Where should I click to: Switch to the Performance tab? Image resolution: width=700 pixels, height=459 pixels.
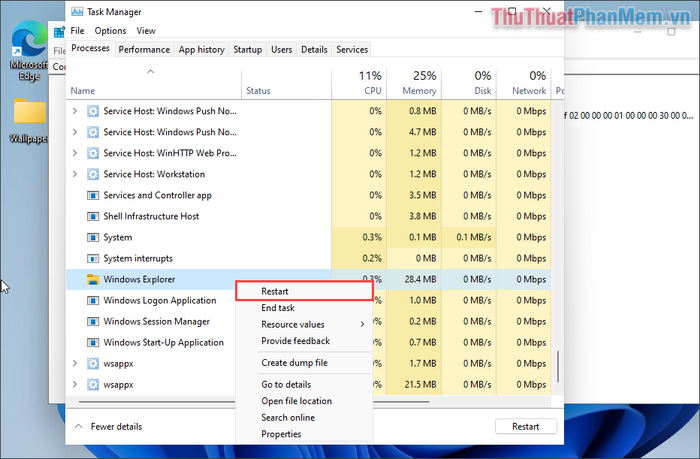pos(144,50)
